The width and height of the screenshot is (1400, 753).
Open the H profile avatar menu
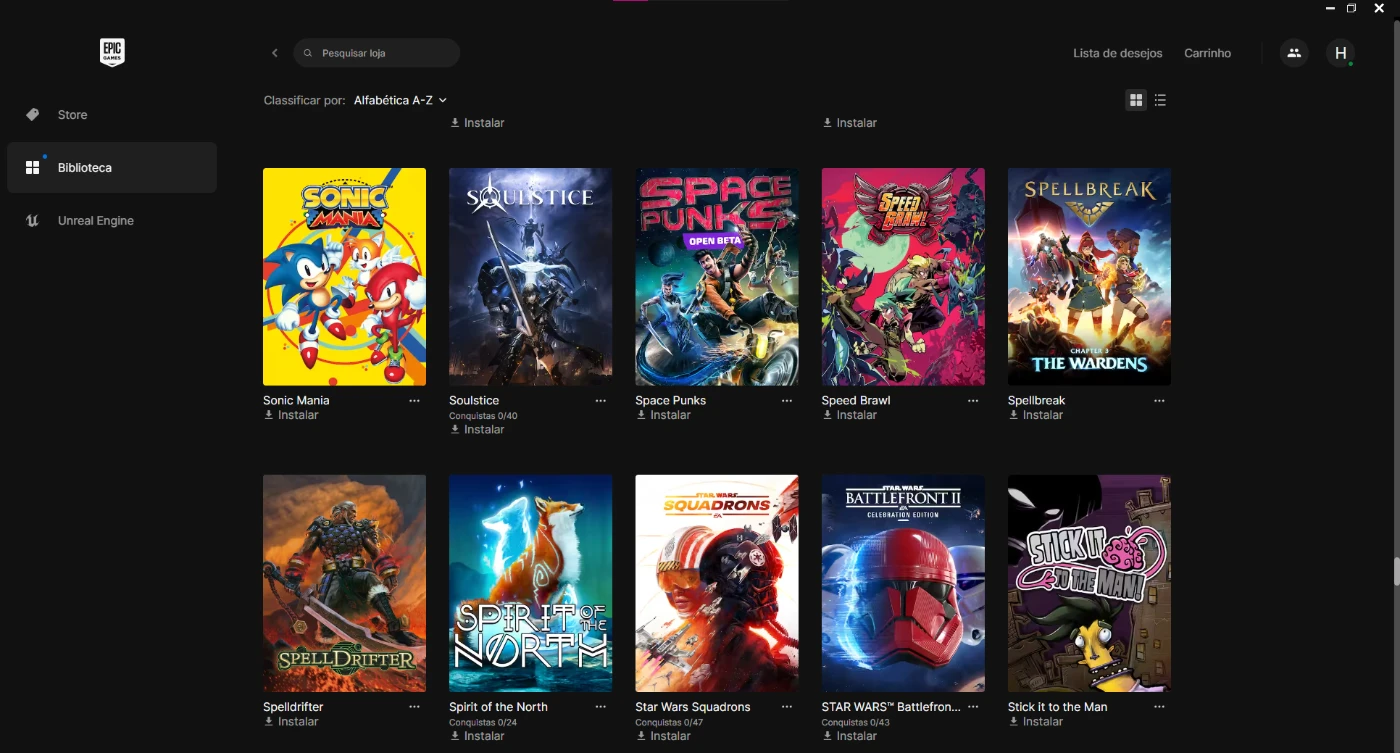tap(1340, 53)
